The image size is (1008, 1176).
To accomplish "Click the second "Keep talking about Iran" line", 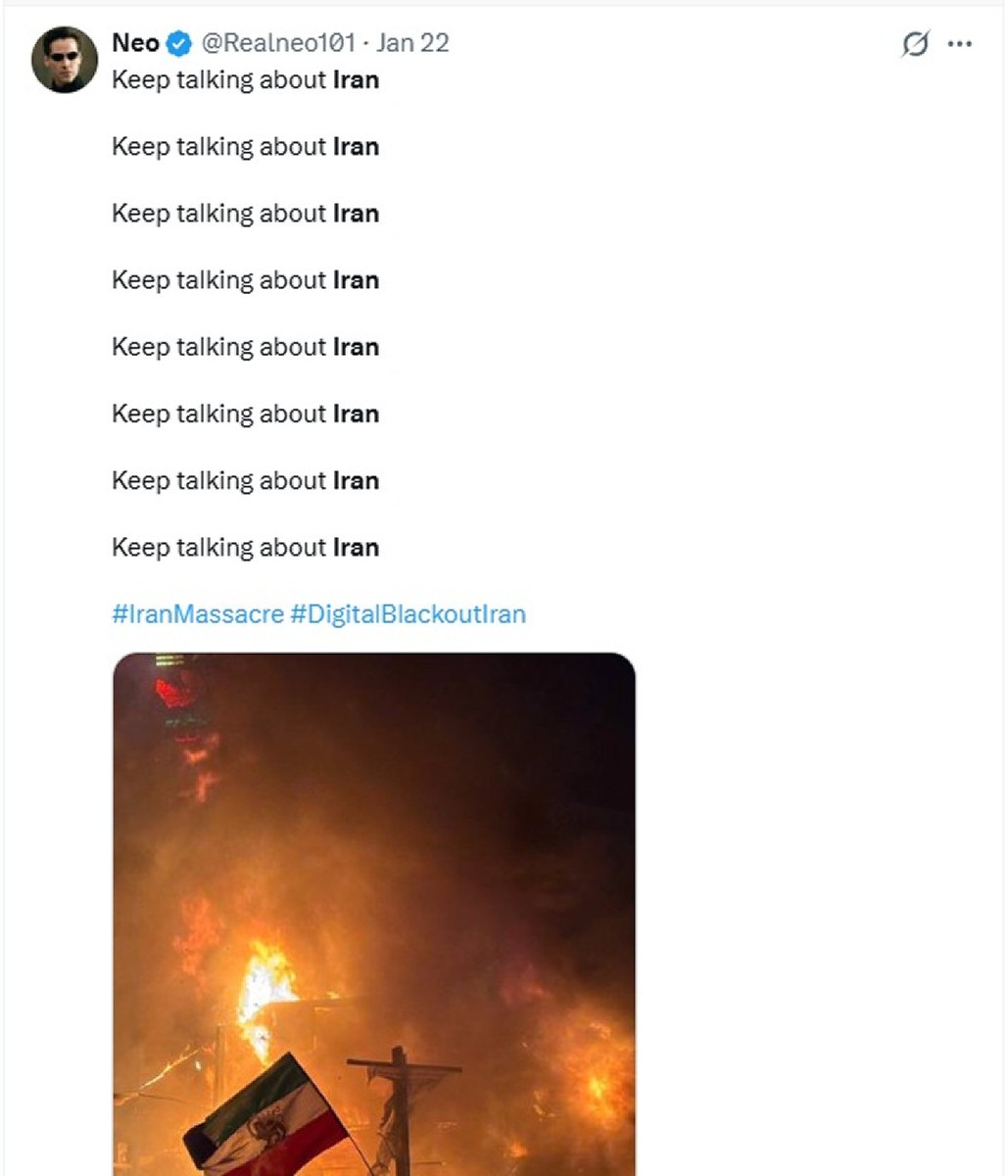I will click(245, 147).
